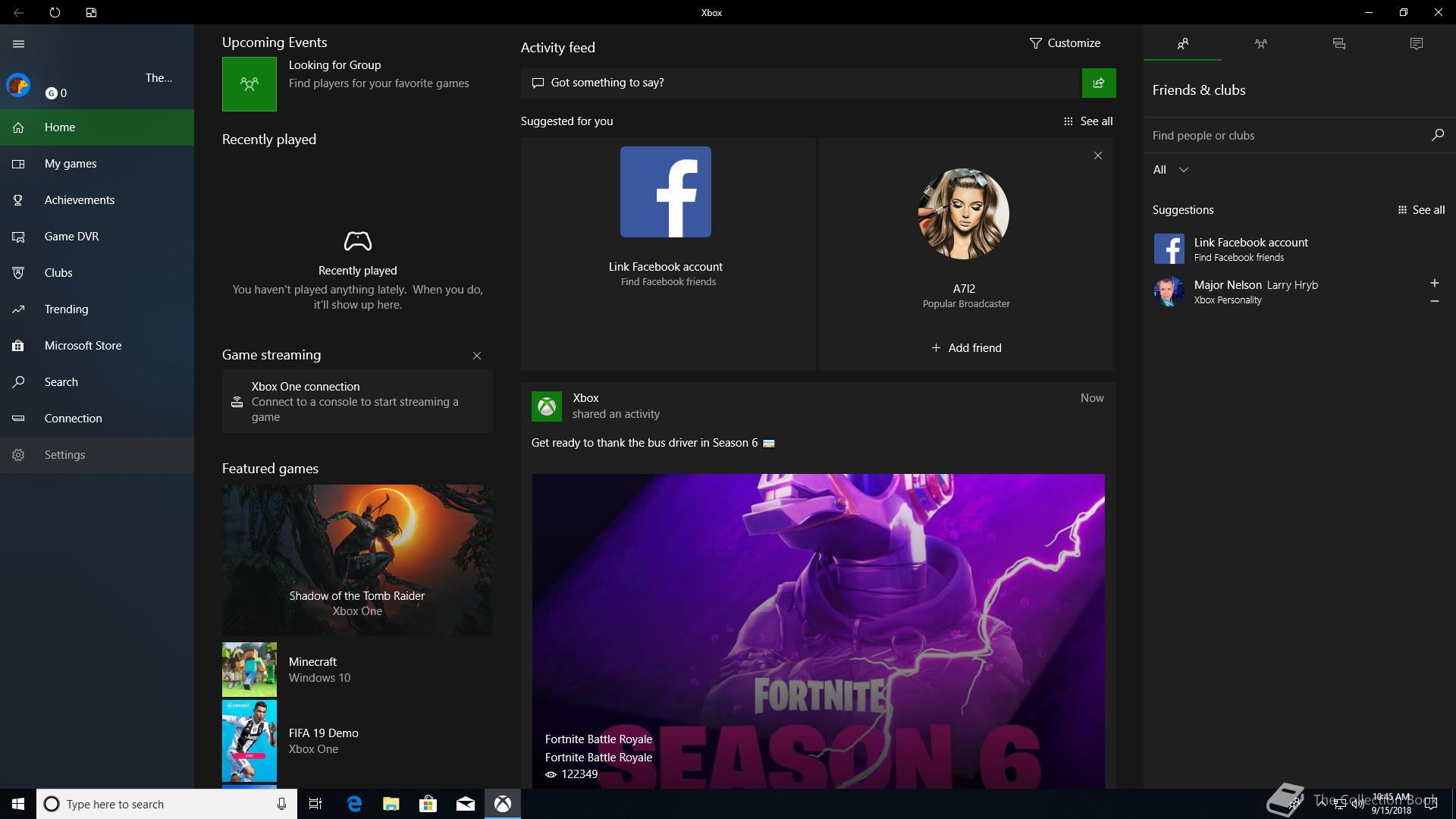Viewport: 1456px width, 819px height.
Task: Open Connection in sidebar
Action: (97, 419)
